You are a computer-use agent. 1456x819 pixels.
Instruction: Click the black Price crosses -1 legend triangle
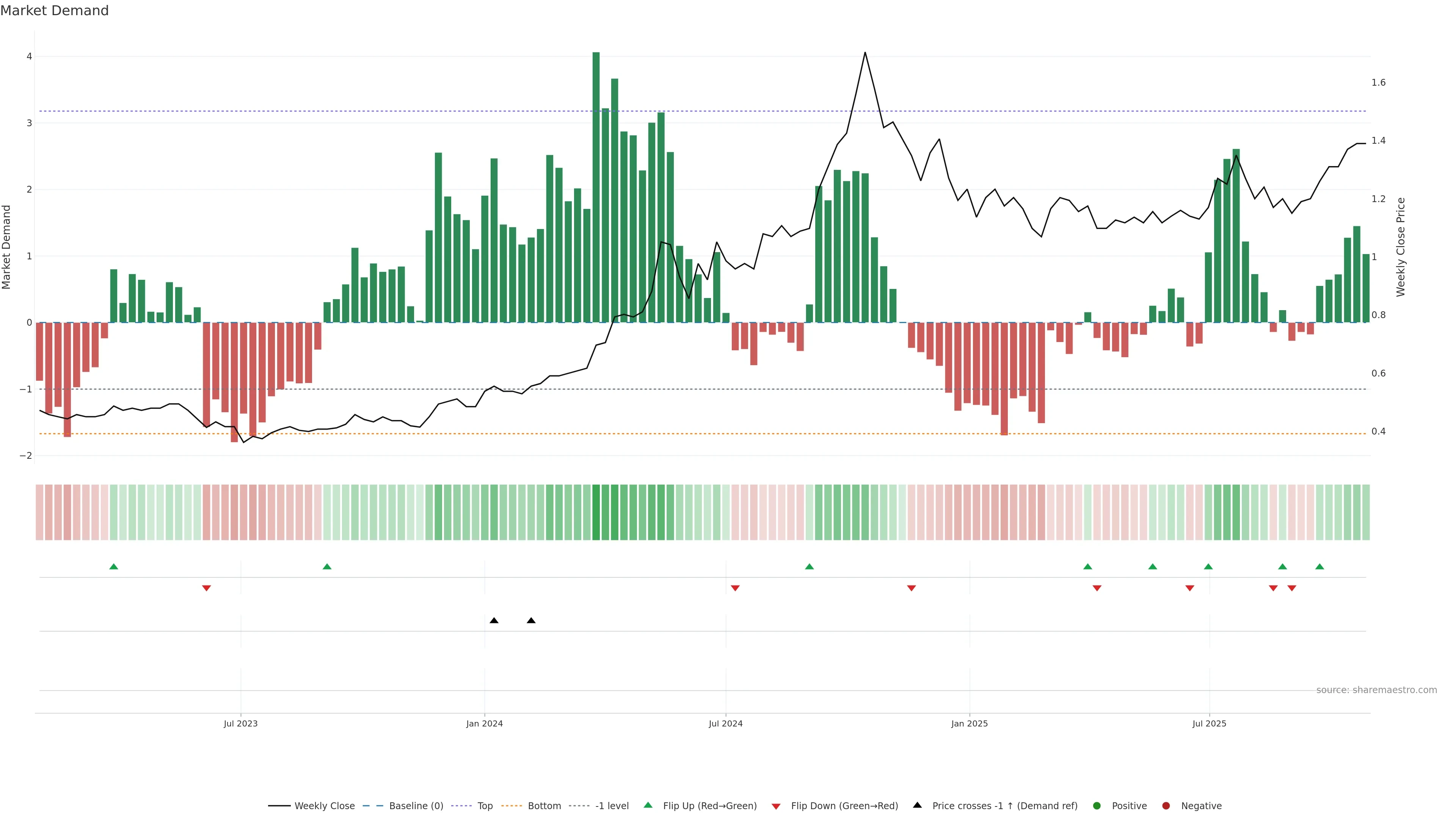[x=917, y=805]
